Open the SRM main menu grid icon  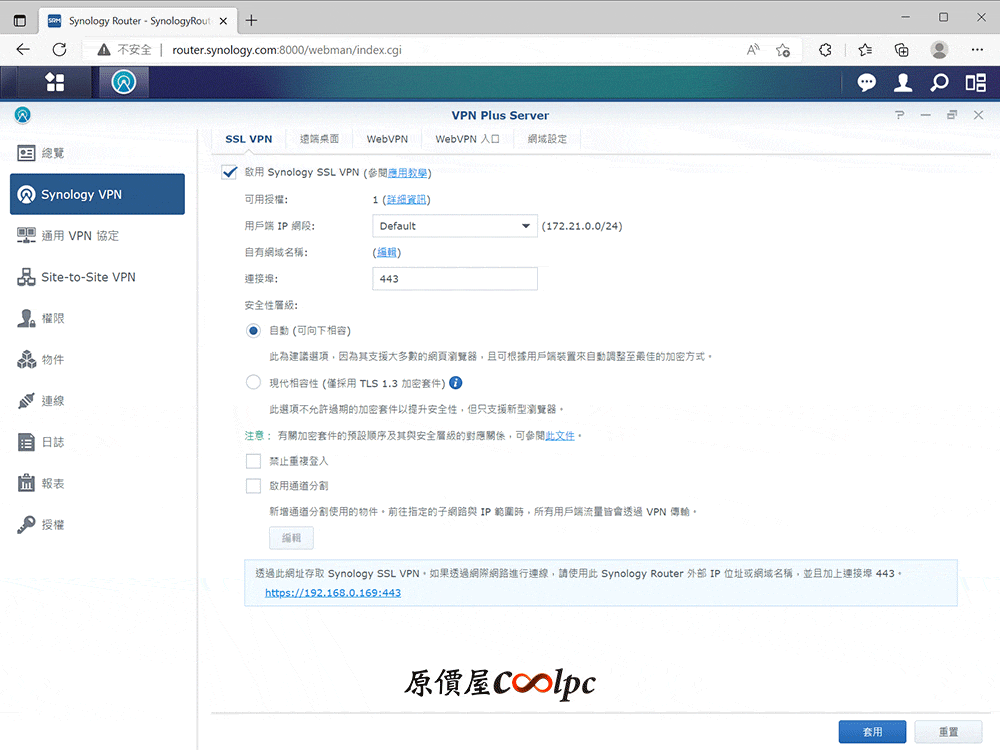(x=55, y=82)
